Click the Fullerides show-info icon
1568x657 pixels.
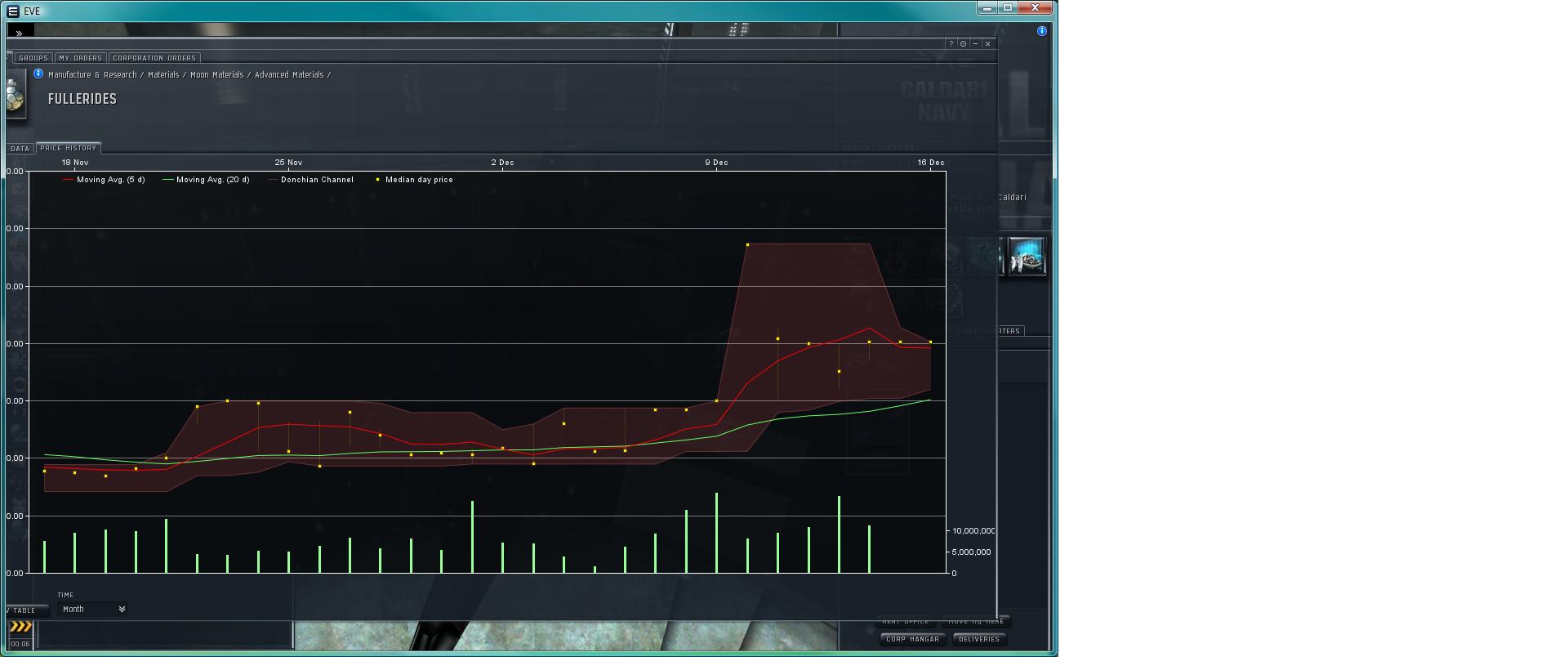pyautogui.click(x=38, y=74)
